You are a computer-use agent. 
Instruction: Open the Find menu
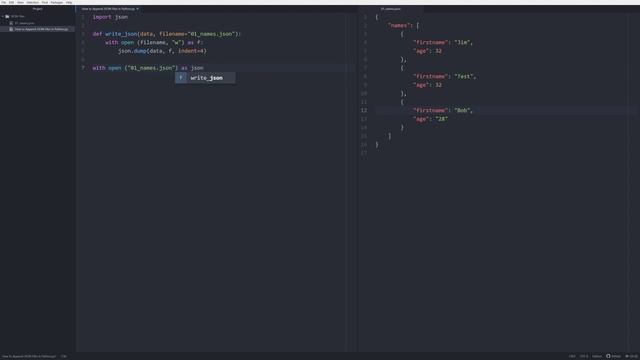coord(45,2)
